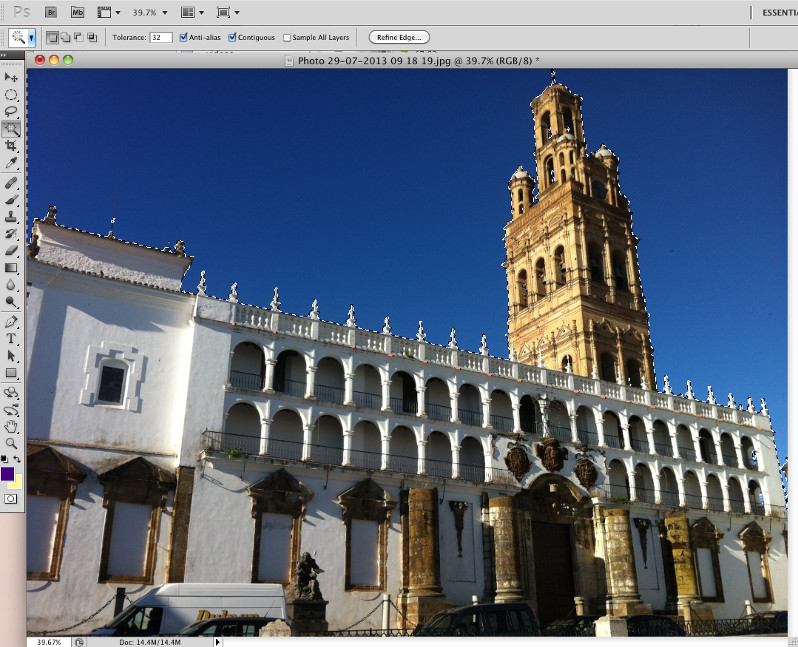Open the Screen Mode dropdown
Image resolution: width=798 pixels, height=647 pixels.
click(227, 12)
